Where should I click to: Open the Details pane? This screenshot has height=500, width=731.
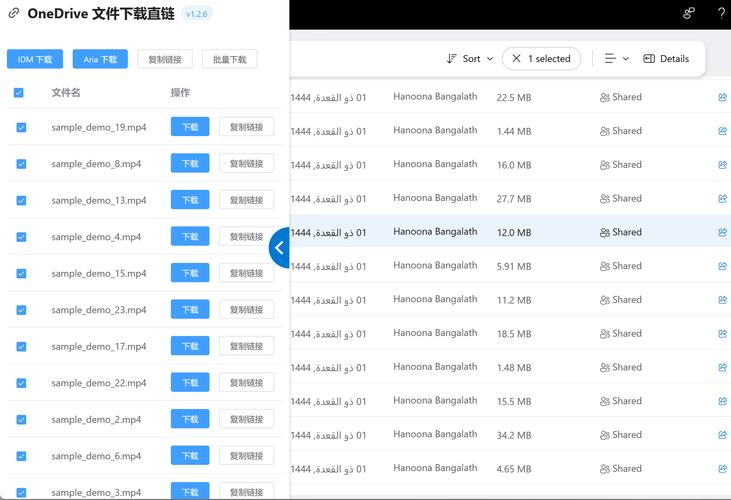click(666, 59)
